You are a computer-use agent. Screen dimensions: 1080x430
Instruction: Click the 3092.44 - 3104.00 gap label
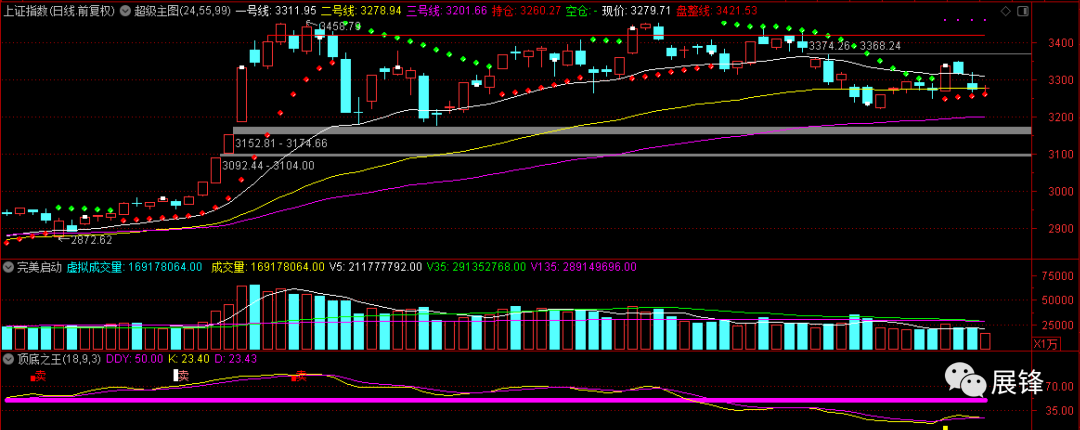(x=268, y=165)
